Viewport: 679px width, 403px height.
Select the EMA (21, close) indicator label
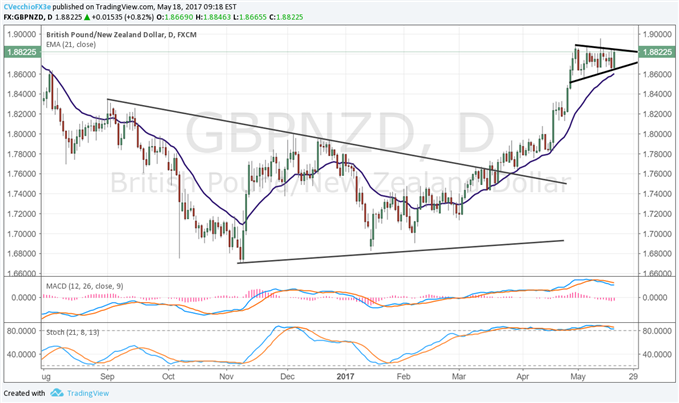71,44
